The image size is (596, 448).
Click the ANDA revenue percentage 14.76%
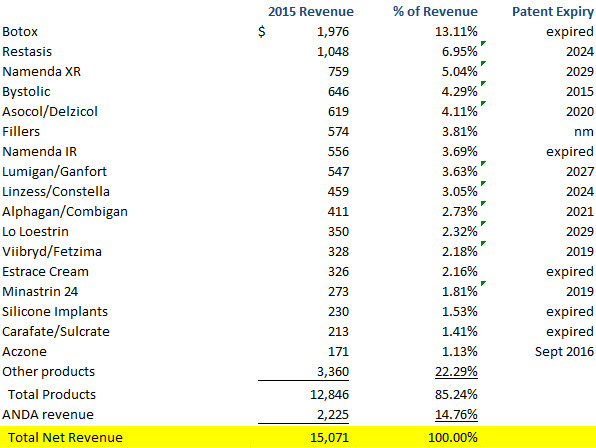point(456,415)
